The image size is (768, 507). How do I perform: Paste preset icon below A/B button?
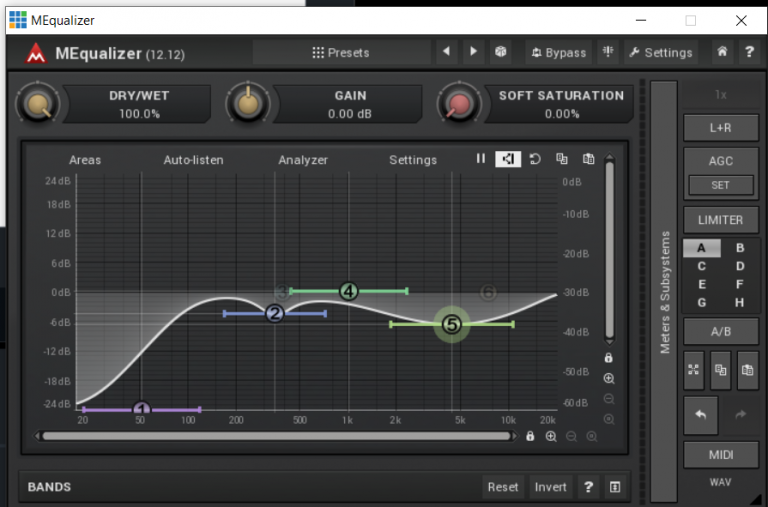click(x=747, y=370)
